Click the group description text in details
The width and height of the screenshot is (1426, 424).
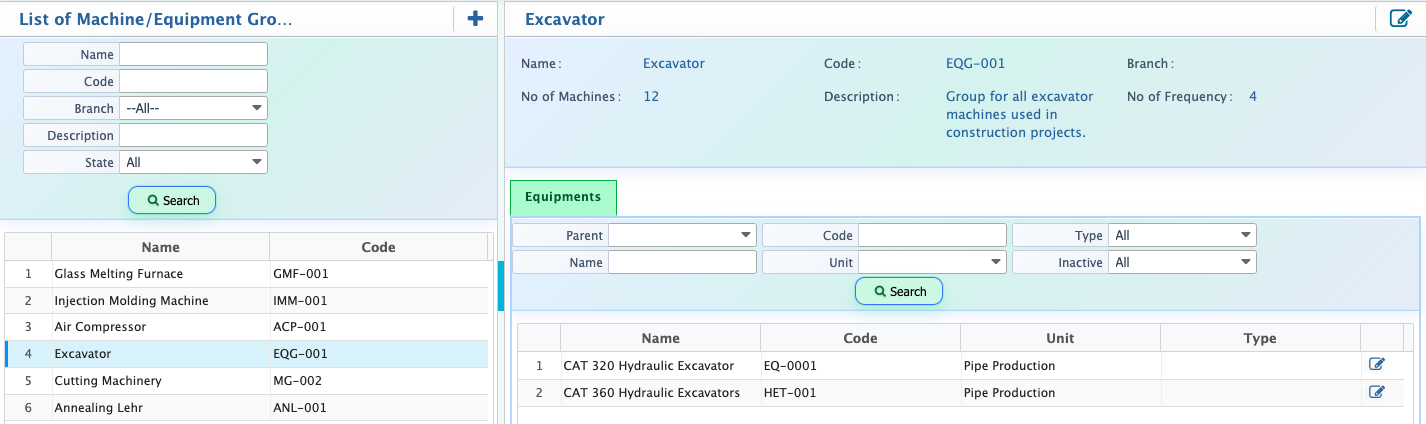[x=1019, y=114]
